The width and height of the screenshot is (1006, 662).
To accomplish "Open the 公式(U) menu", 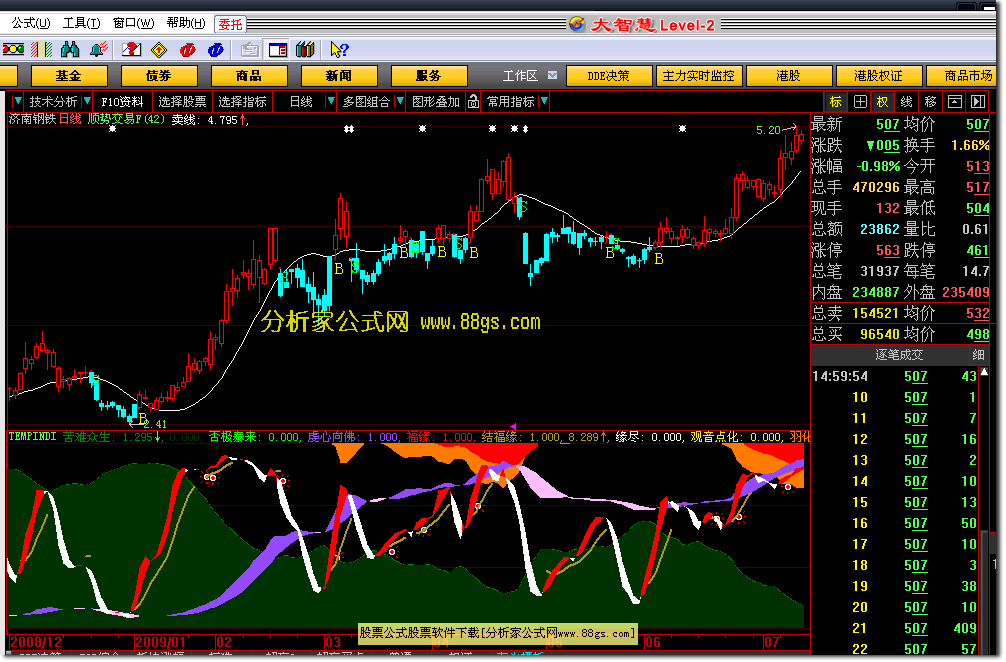I will 30,23.
